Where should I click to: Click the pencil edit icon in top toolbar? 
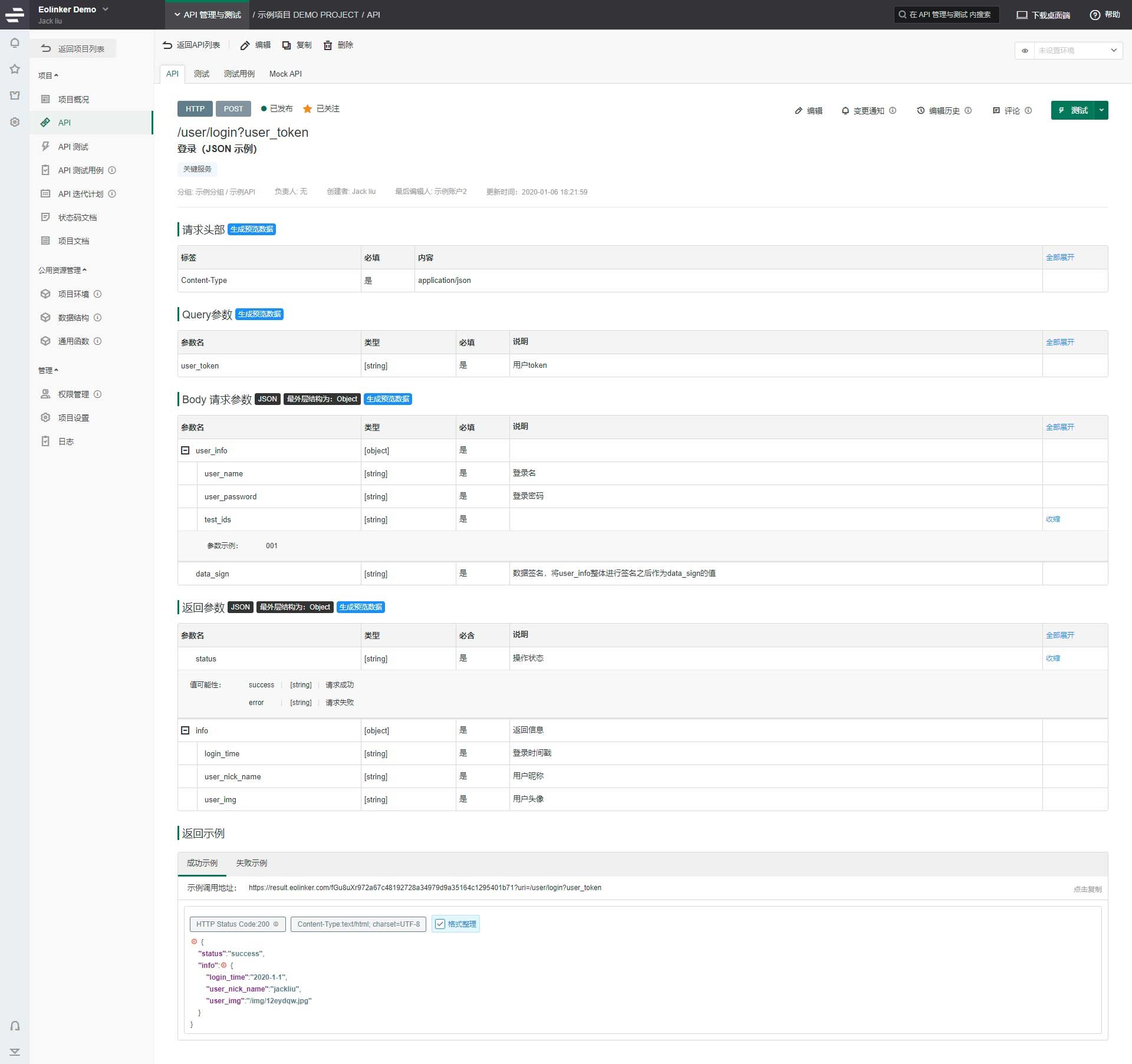[x=245, y=45]
